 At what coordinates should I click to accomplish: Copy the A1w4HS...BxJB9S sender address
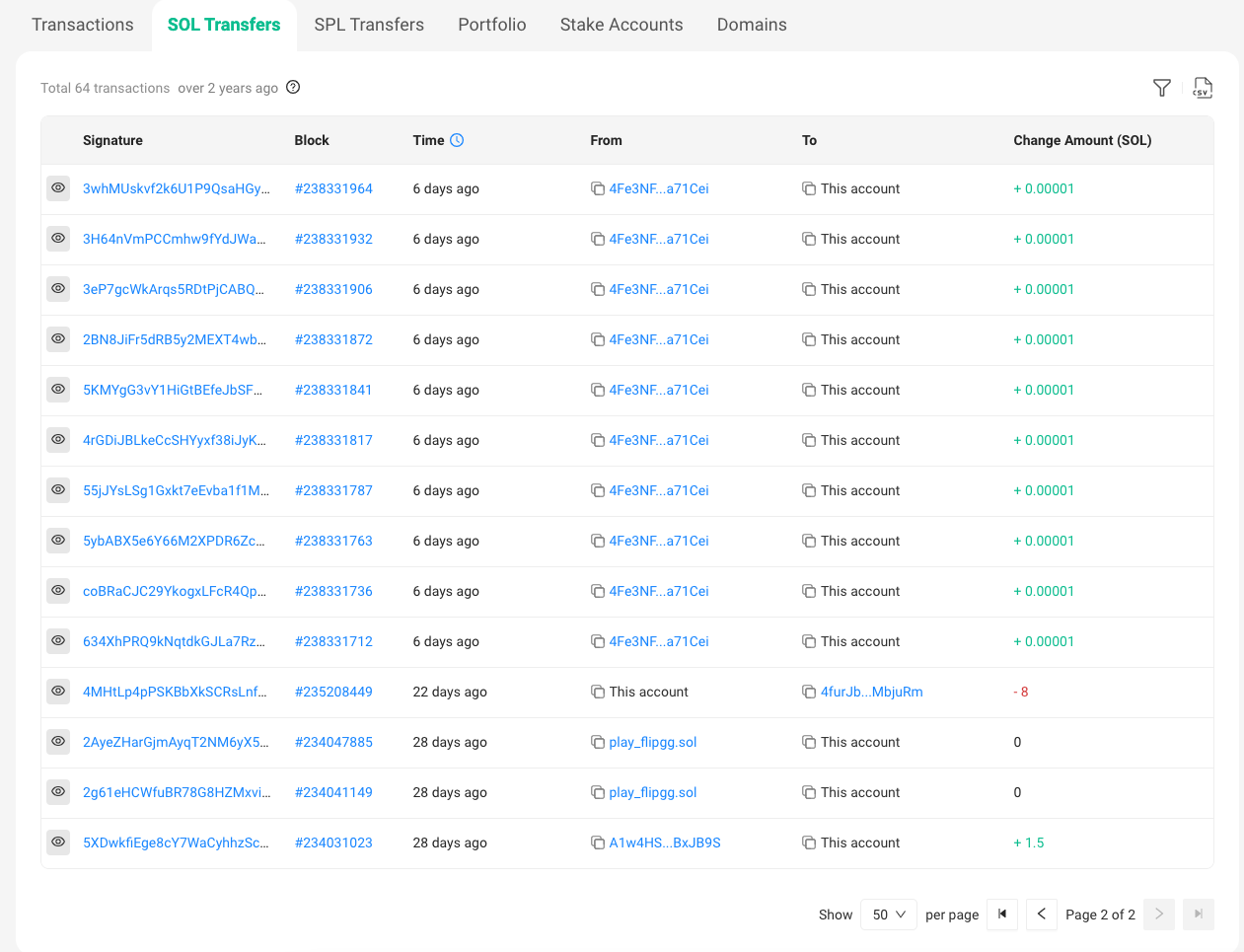point(598,842)
